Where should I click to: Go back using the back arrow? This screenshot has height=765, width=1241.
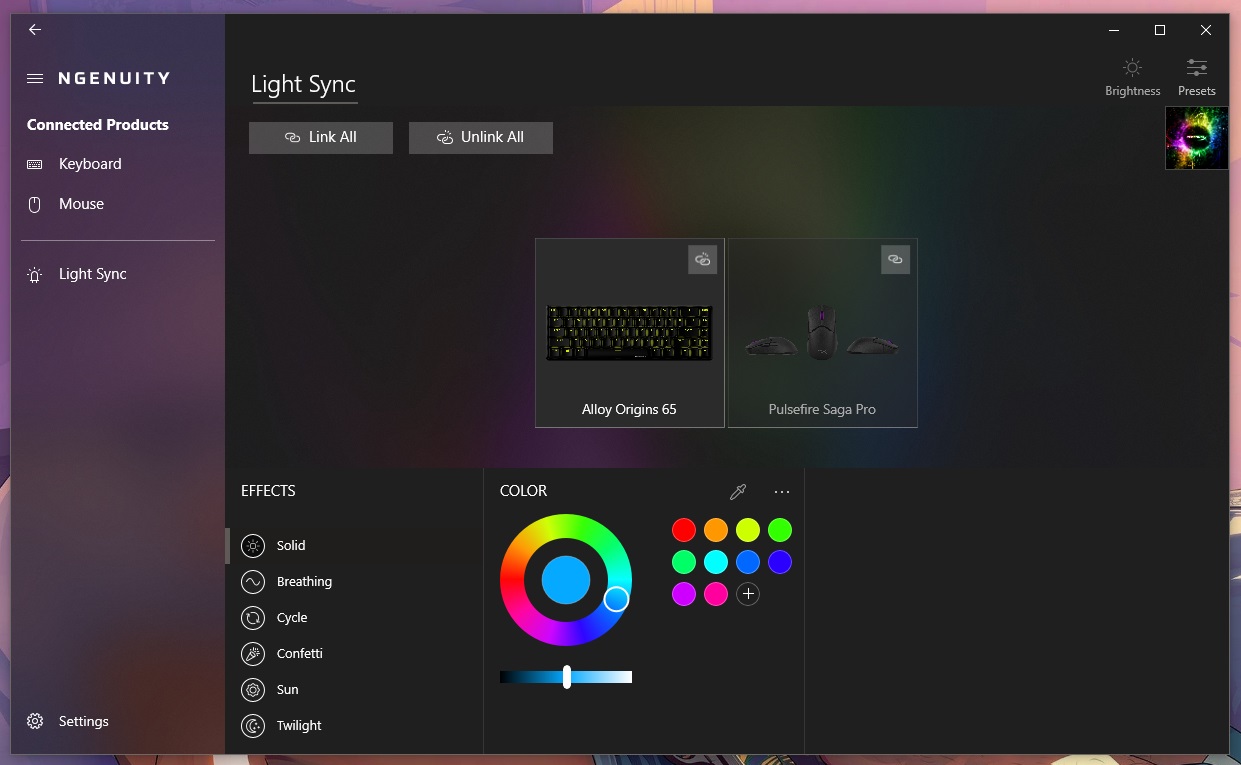click(35, 30)
